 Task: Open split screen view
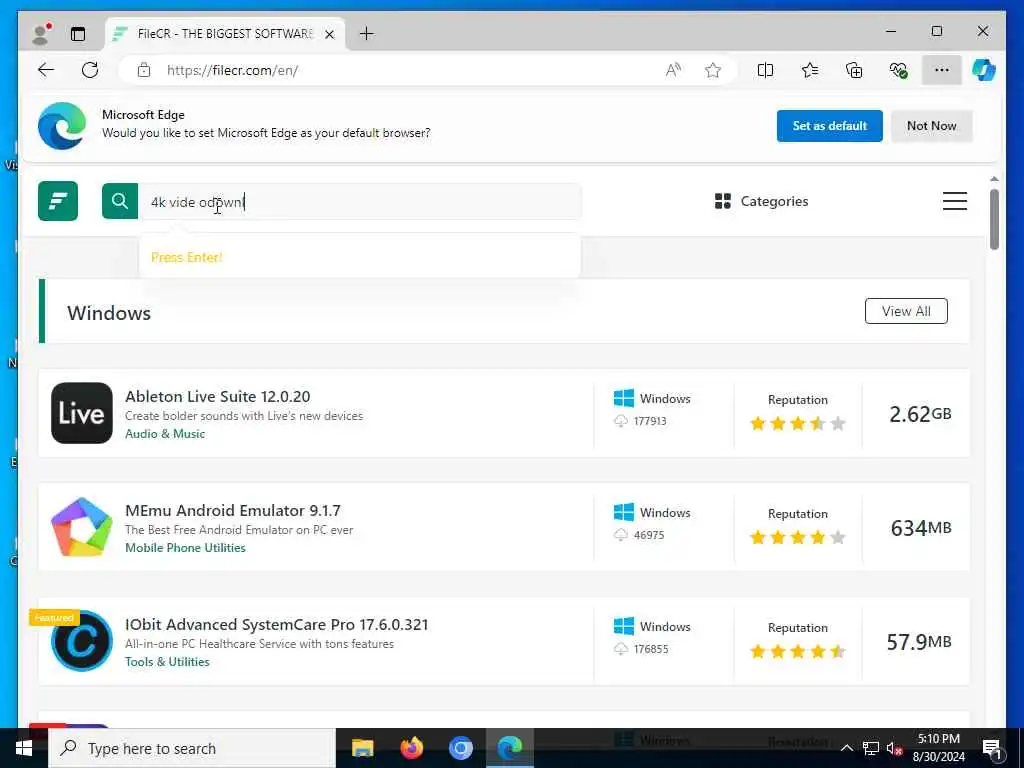tap(765, 70)
